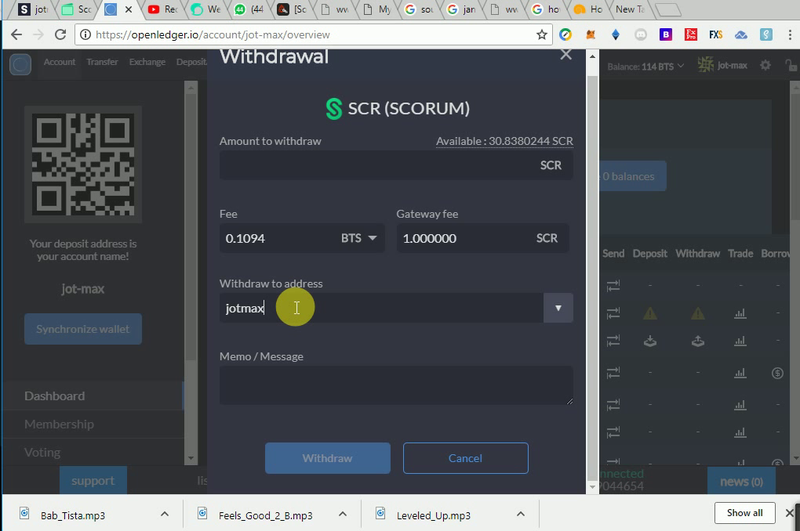This screenshot has width=800, height=531.
Task: Open the Exchange menu item
Action: pyautogui.click(x=147, y=62)
